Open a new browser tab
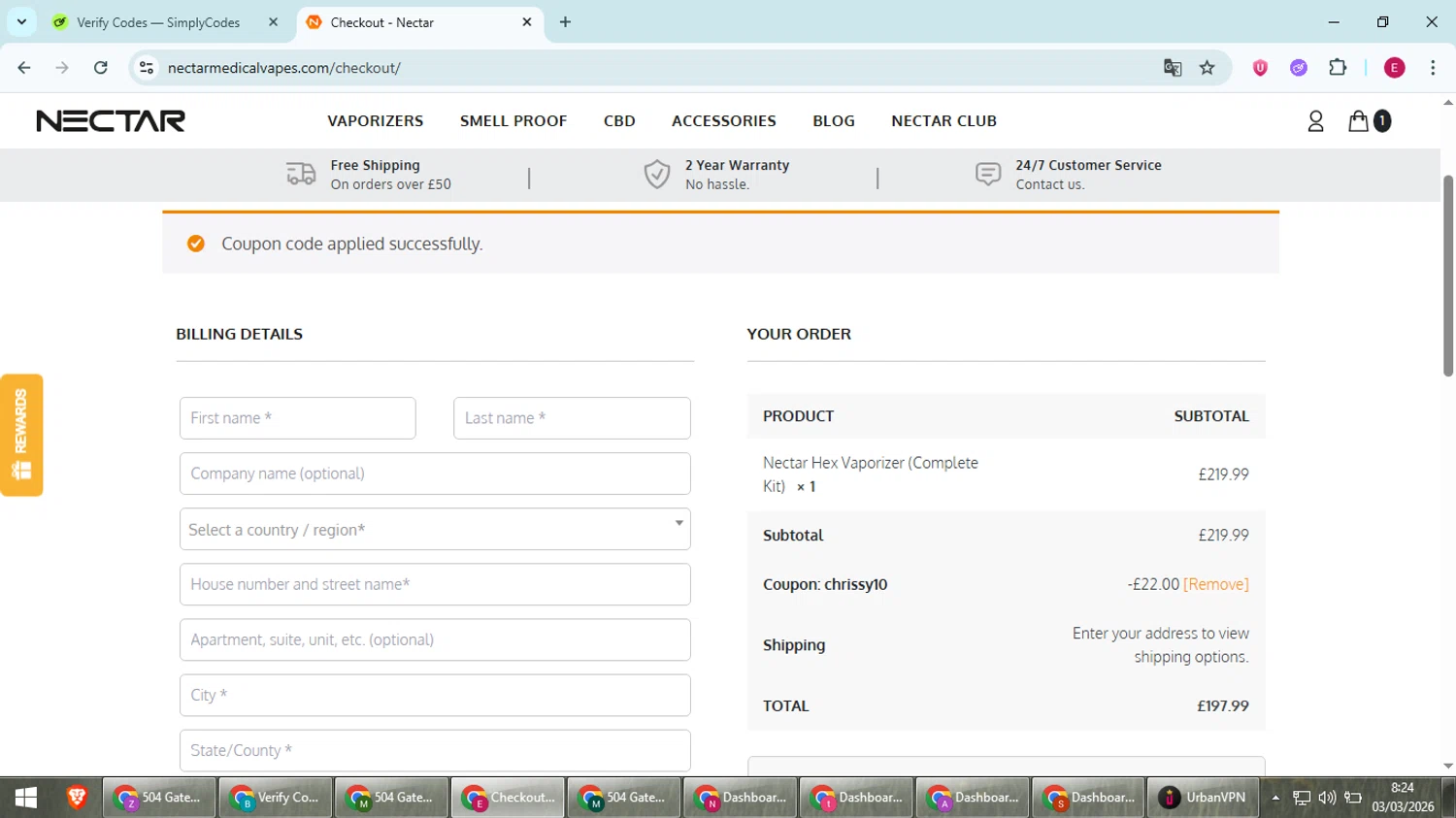This screenshot has height=818, width=1456. pos(565,21)
